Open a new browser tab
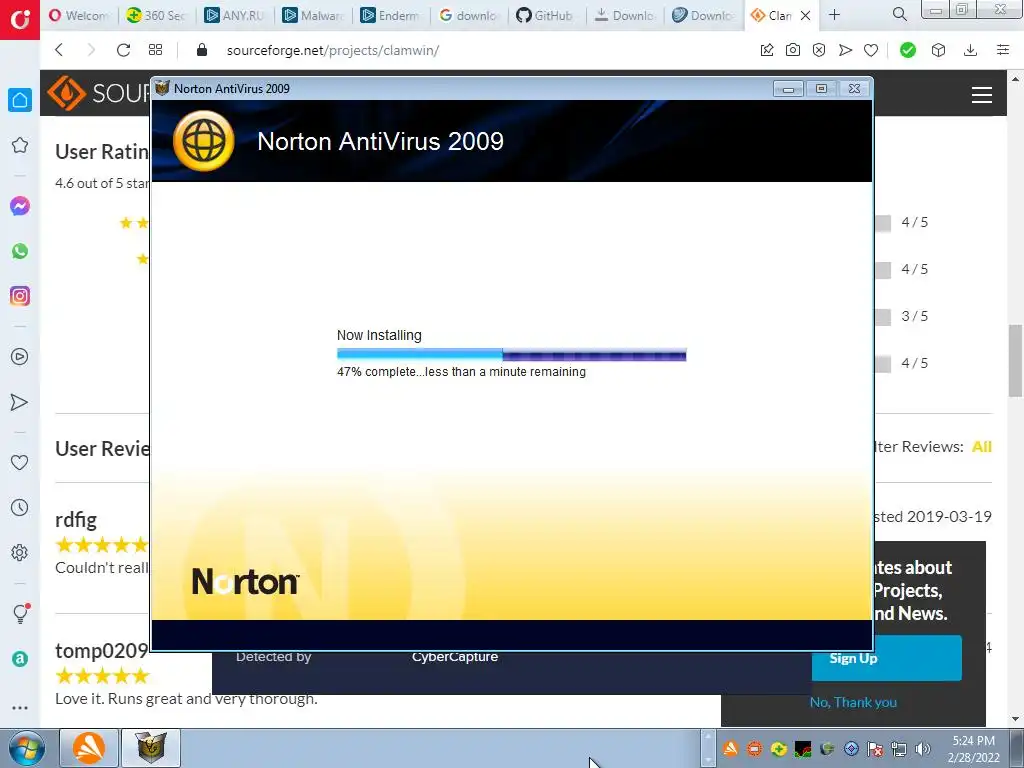Screen dimensions: 1024x768 click(834, 14)
